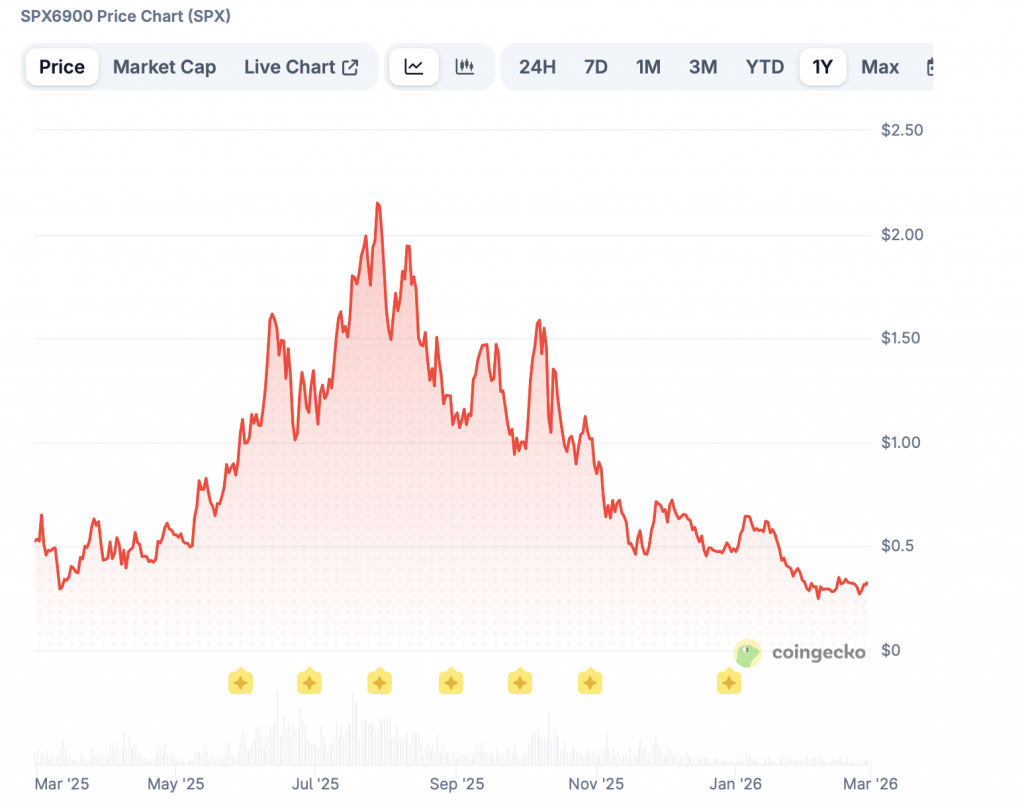
Task: Enable the YTD time range
Action: coord(764,66)
